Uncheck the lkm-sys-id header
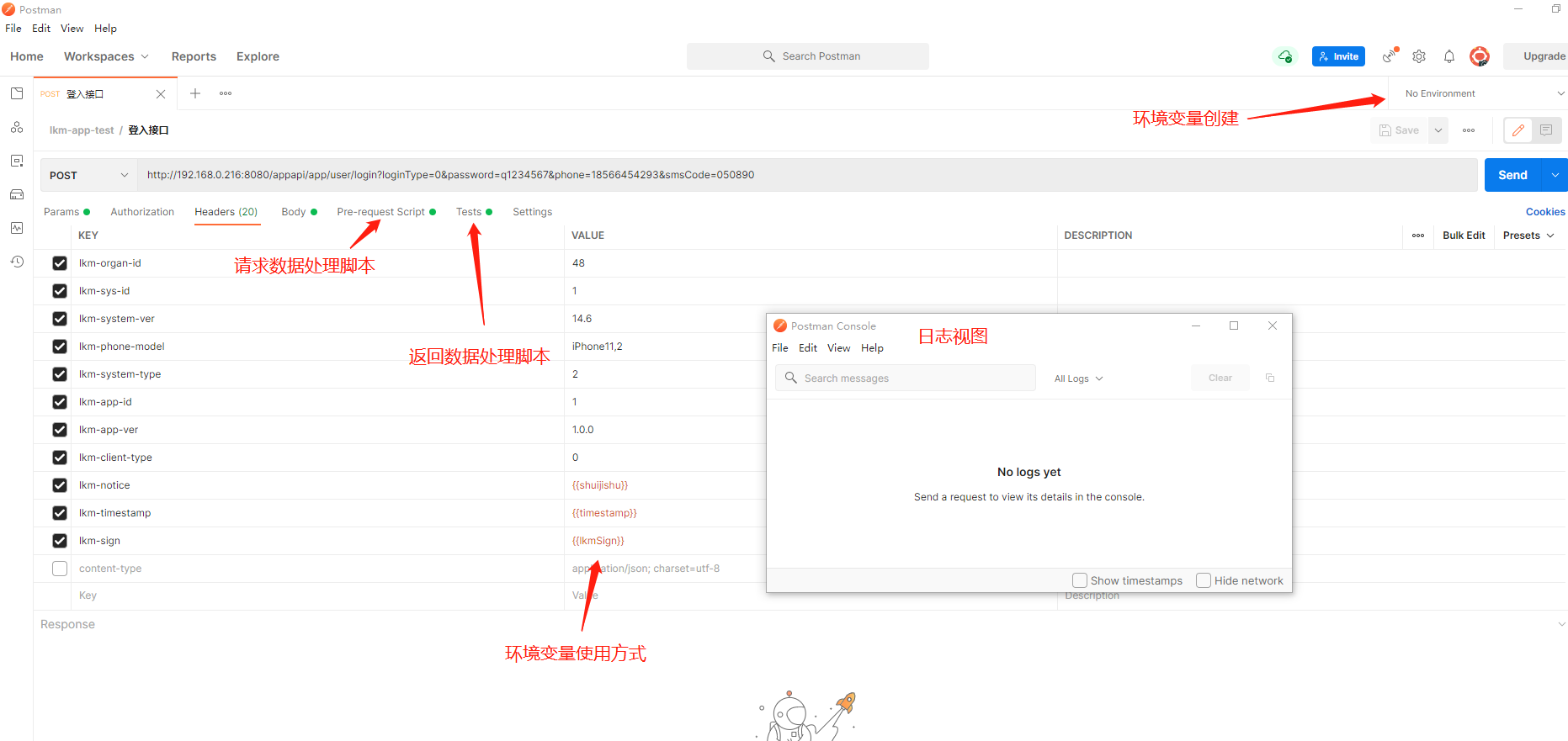The height and width of the screenshot is (741, 1568). [60, 291]
